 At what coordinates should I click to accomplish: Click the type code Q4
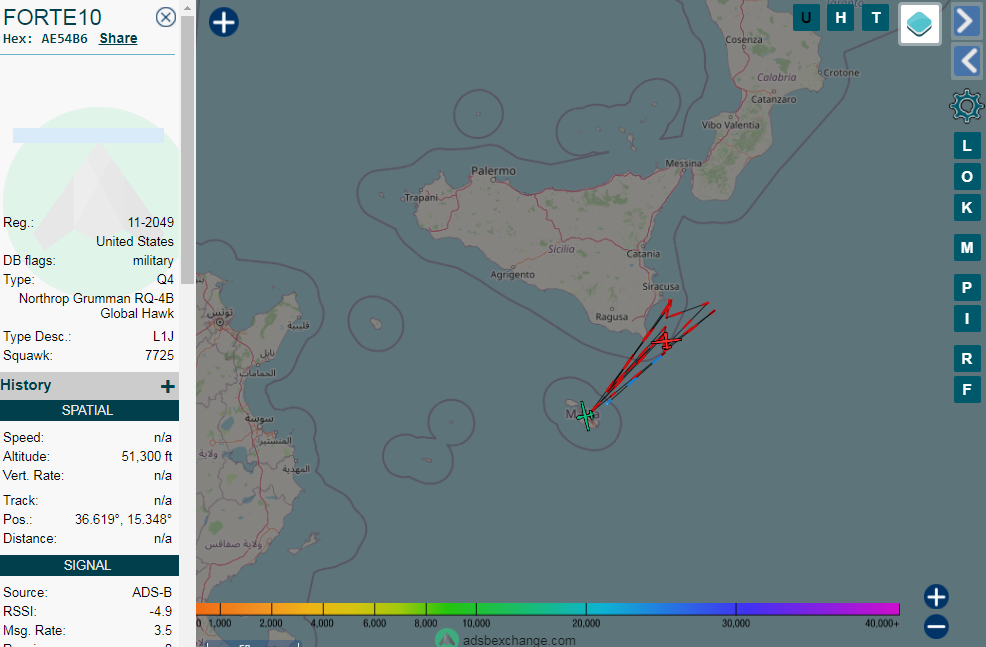165,280
